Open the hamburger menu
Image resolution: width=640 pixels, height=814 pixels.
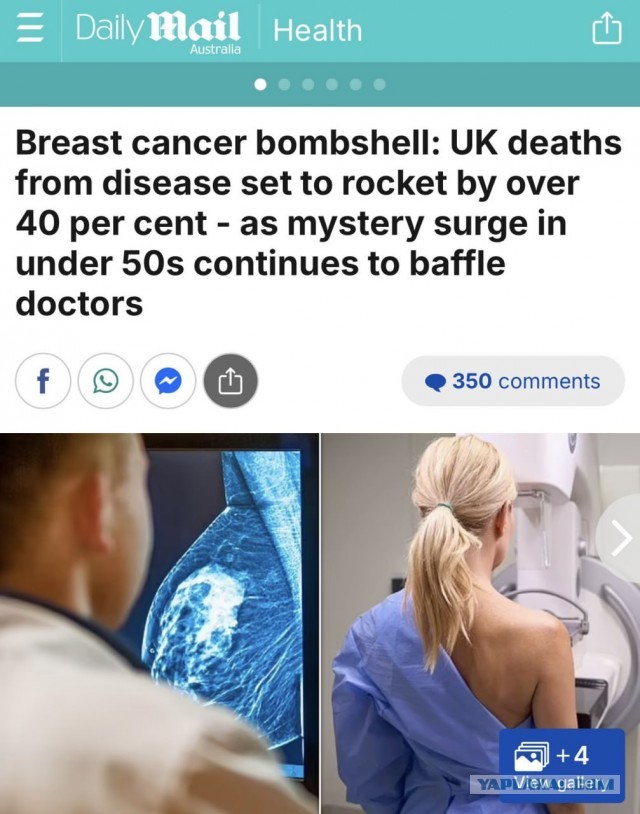pos(30,29)
